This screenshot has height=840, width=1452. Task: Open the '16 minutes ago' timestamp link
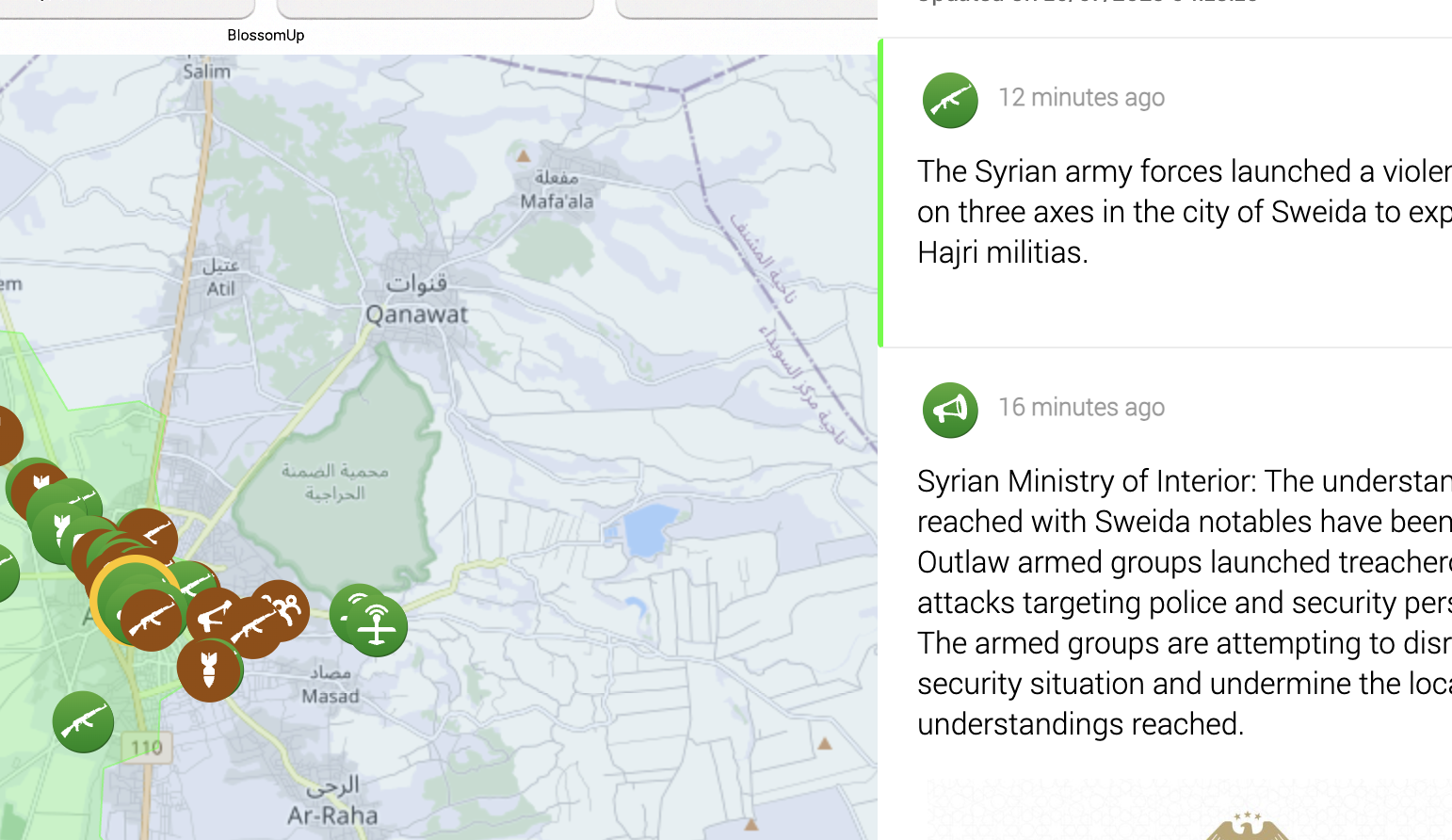(x=1081, y=407)
